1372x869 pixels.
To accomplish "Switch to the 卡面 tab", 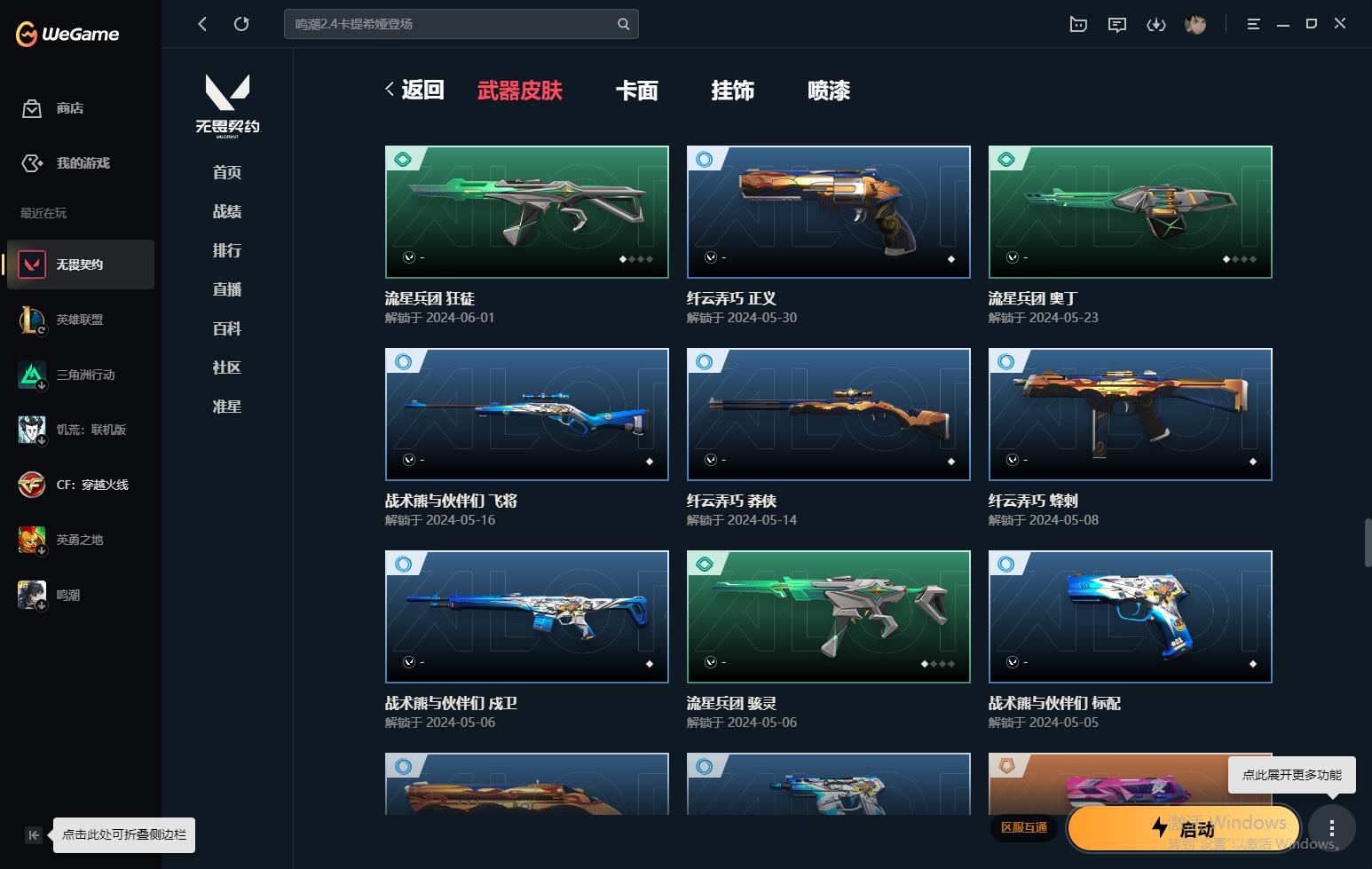I will [x=637, y=91].
